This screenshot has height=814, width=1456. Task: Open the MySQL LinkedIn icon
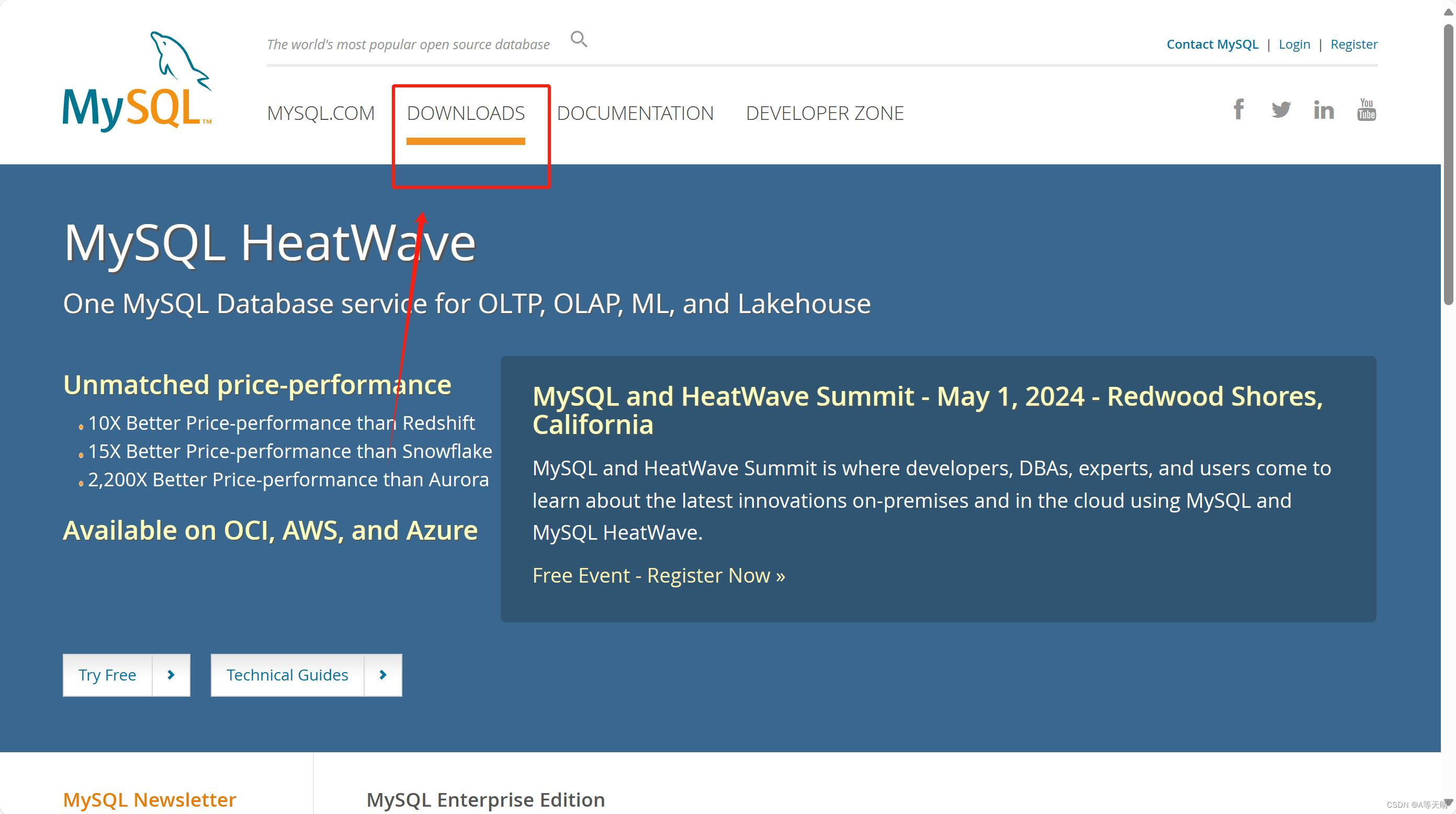click(1323, 110)
